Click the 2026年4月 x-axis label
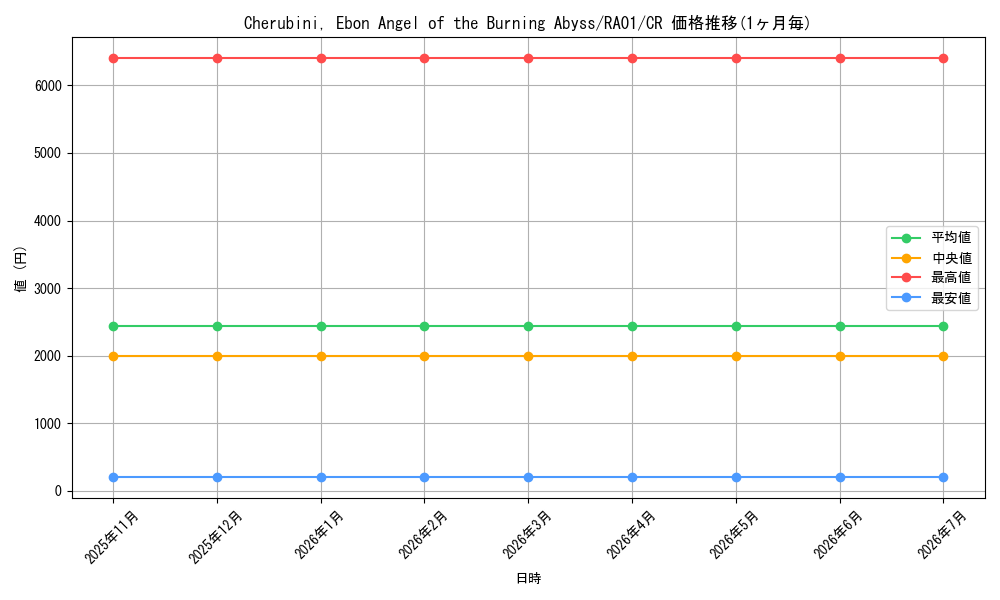1000x600 pixels. 631,536
